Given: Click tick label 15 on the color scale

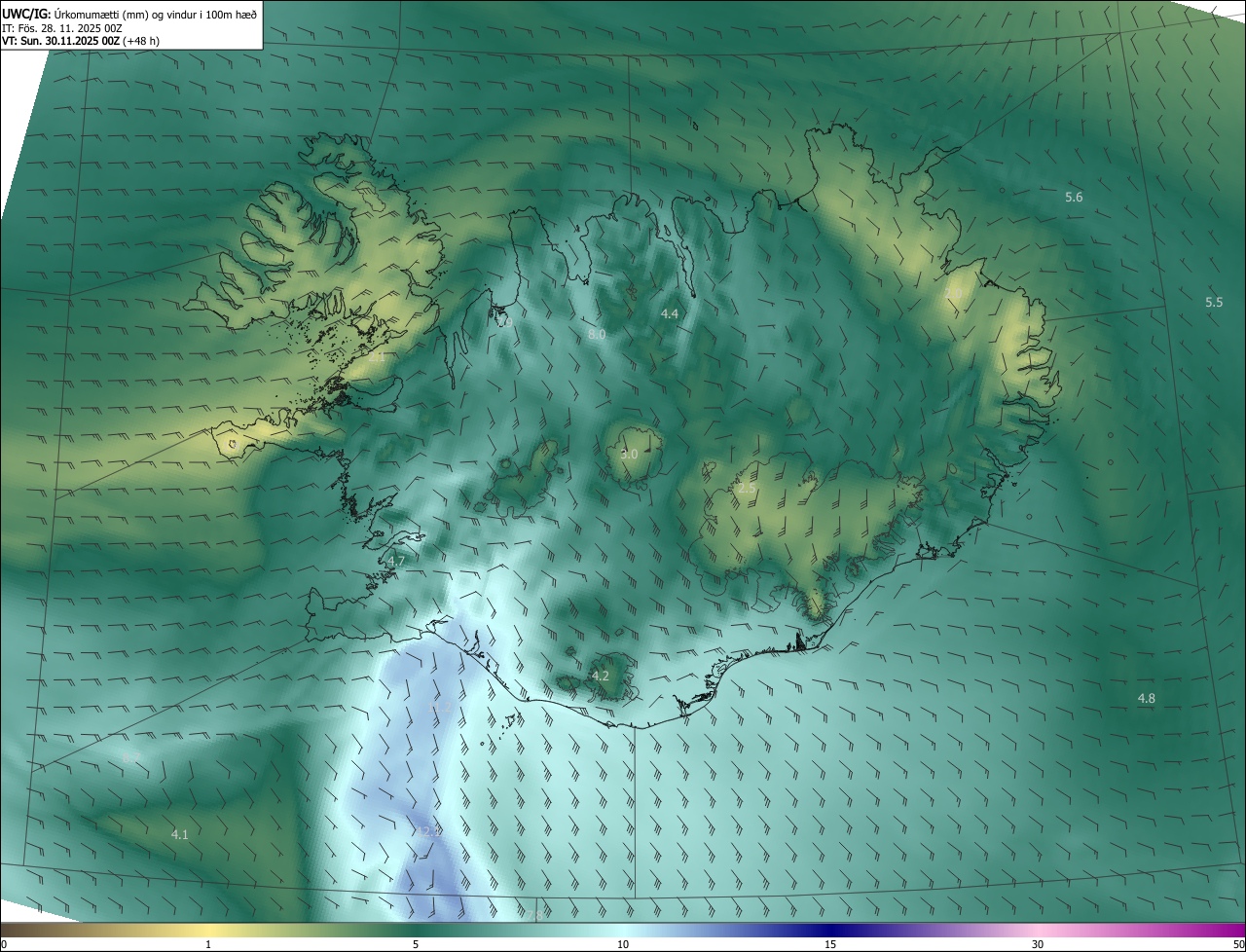Looking at the screenshot, I should (830, 944).
